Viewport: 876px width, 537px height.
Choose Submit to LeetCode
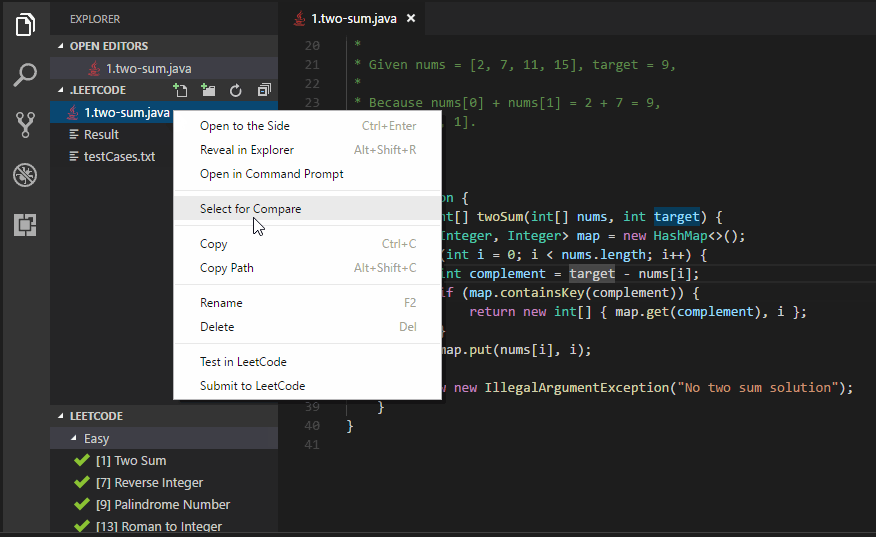[308, 386]
